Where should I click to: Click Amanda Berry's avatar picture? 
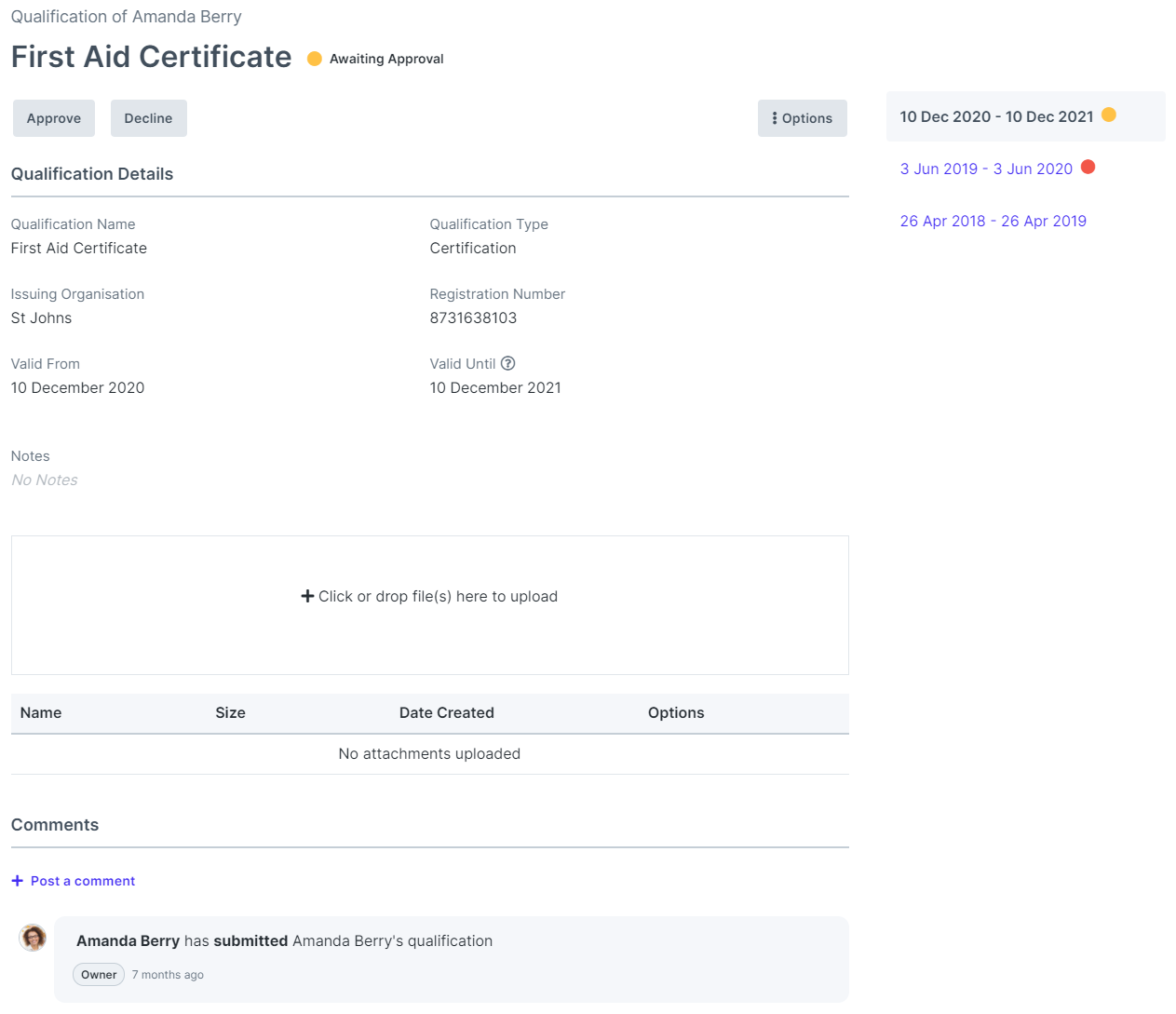tap(33, 938)
